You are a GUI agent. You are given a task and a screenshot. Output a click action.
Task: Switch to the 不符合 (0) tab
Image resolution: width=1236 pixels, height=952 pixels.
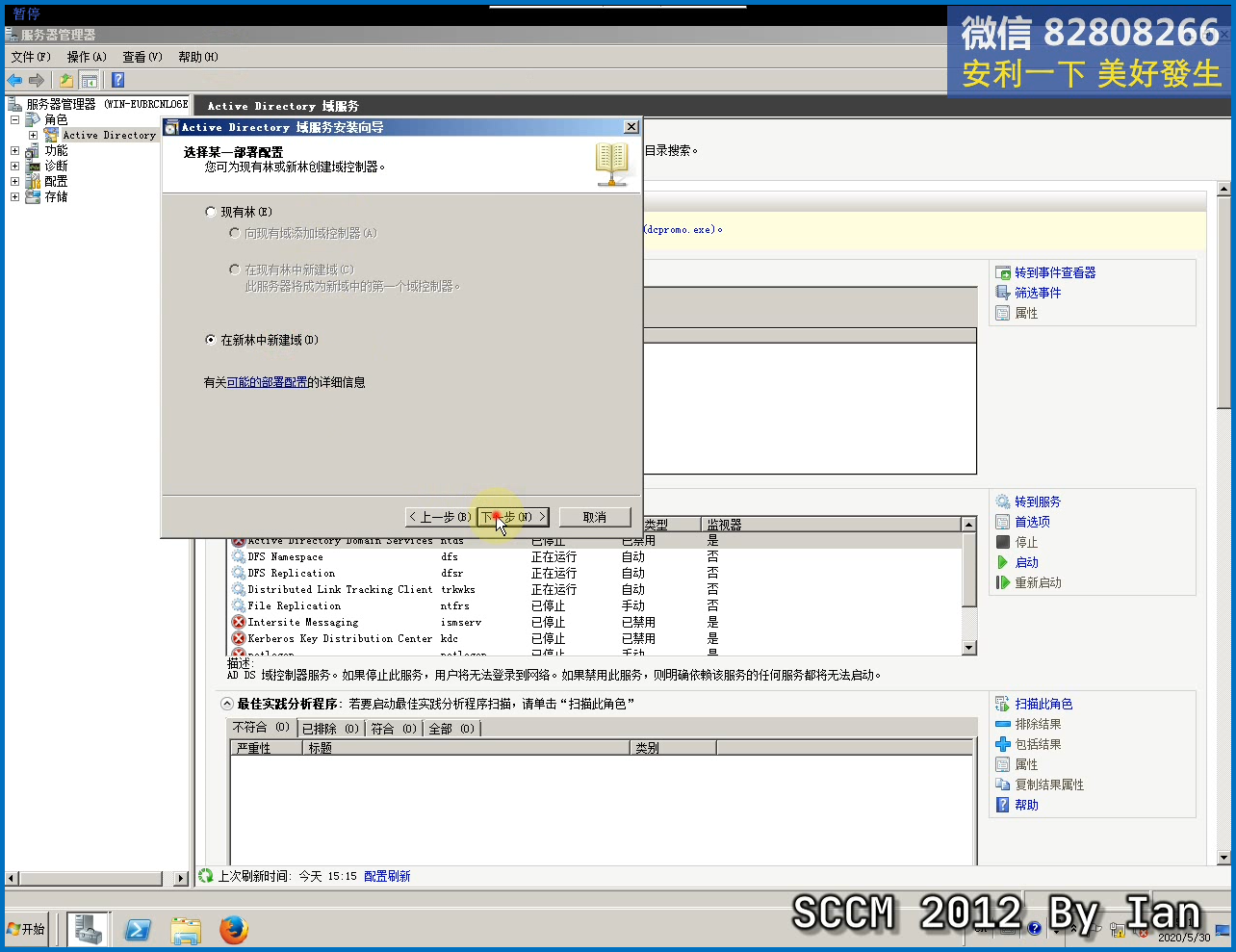tap(261, 728)
